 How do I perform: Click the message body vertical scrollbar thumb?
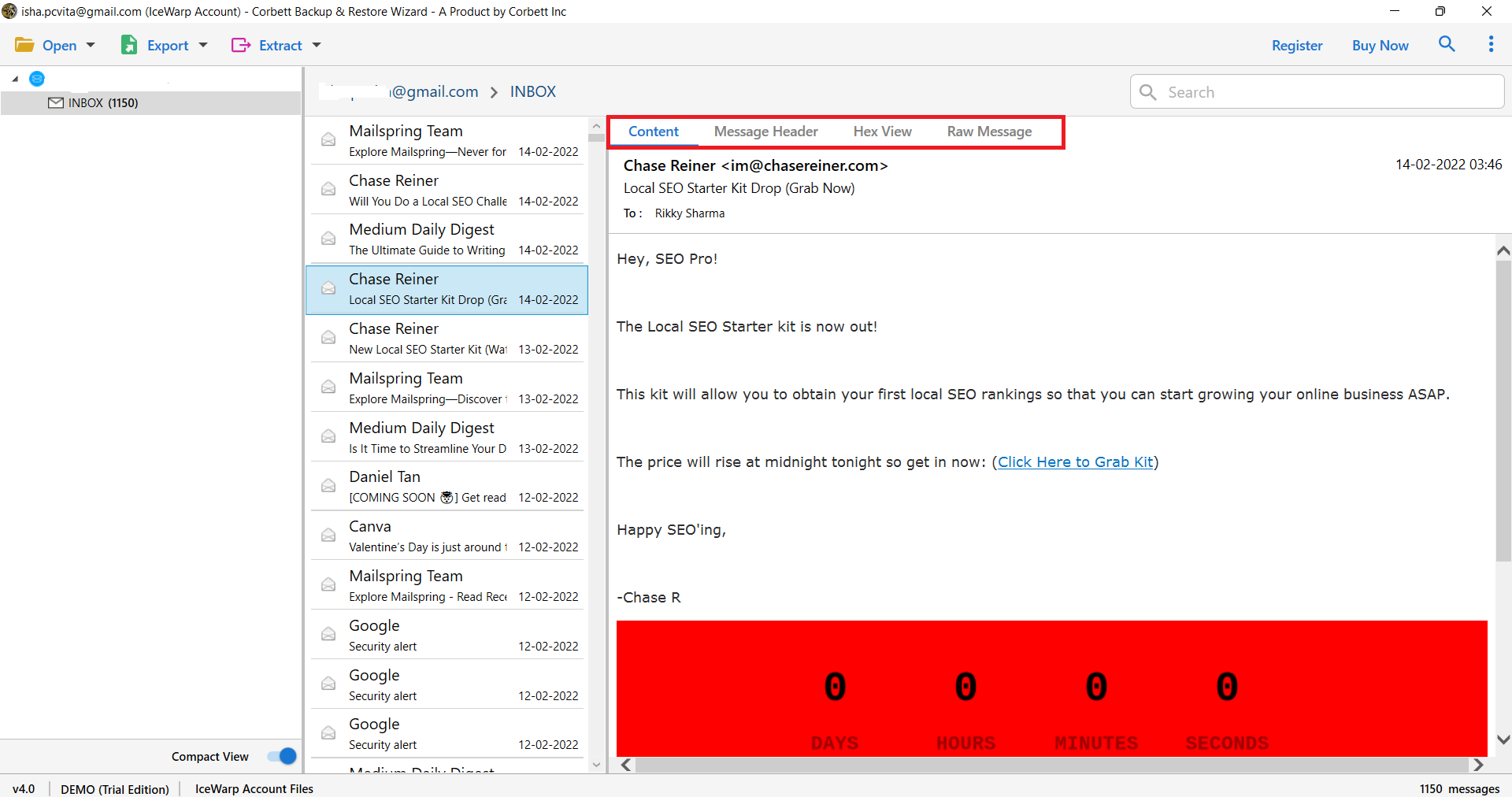coord(1503,410)
